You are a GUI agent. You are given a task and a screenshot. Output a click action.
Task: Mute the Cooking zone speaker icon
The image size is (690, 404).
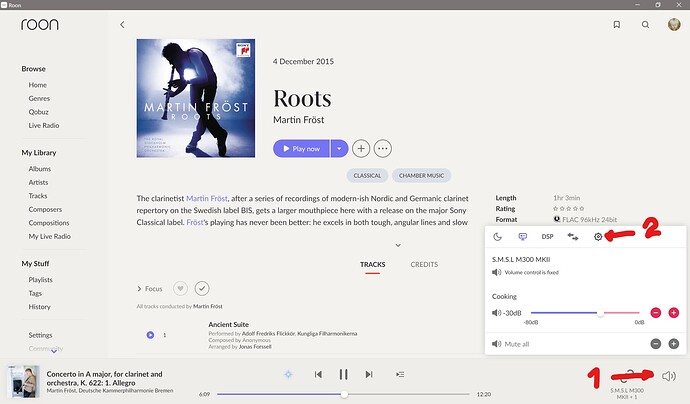[x=496, y=313]
